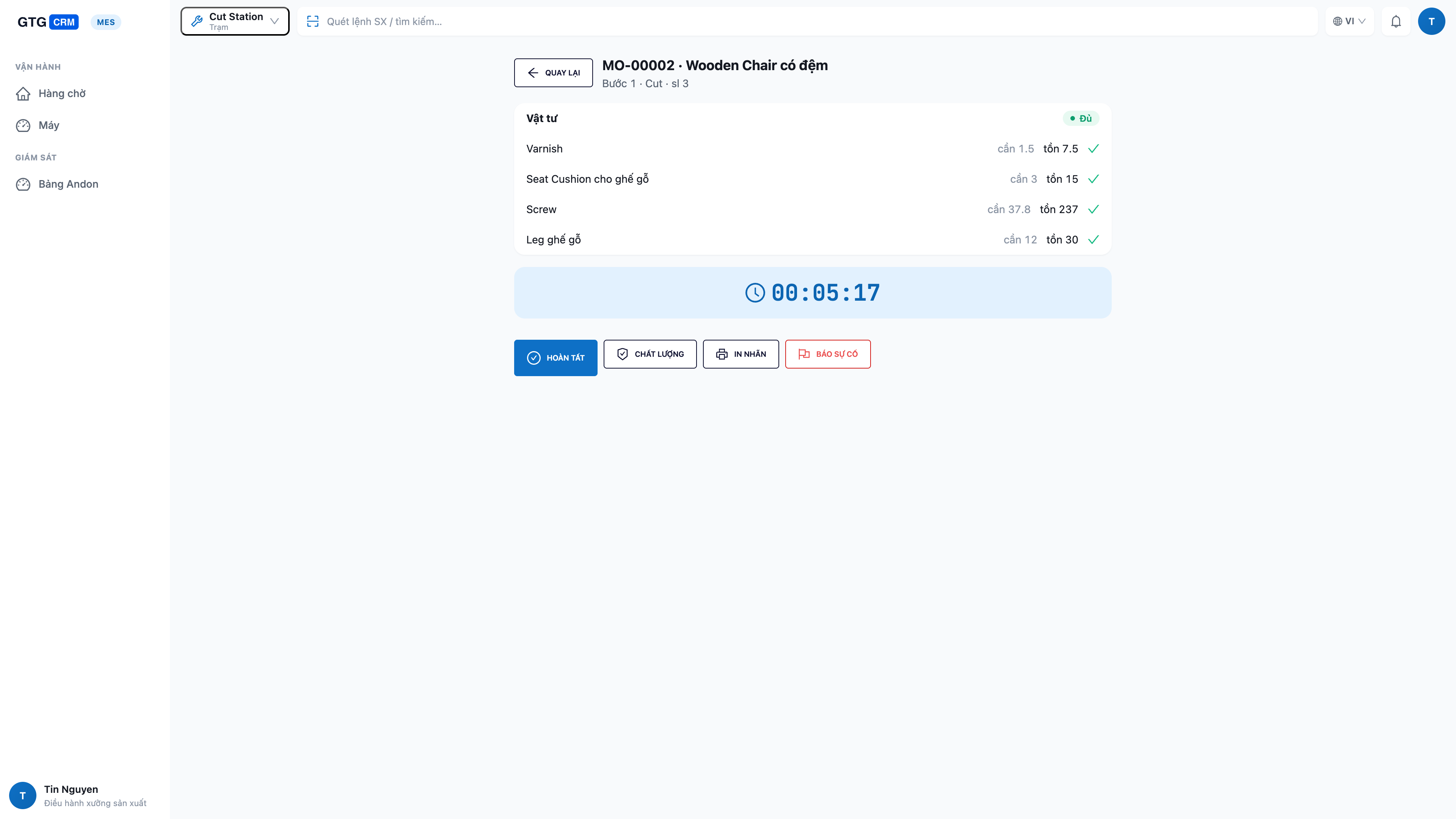1456x819 pixels.
Task: Select the Seat Cushion cho ghế gỗ row
Action: [x=812, y=179]
